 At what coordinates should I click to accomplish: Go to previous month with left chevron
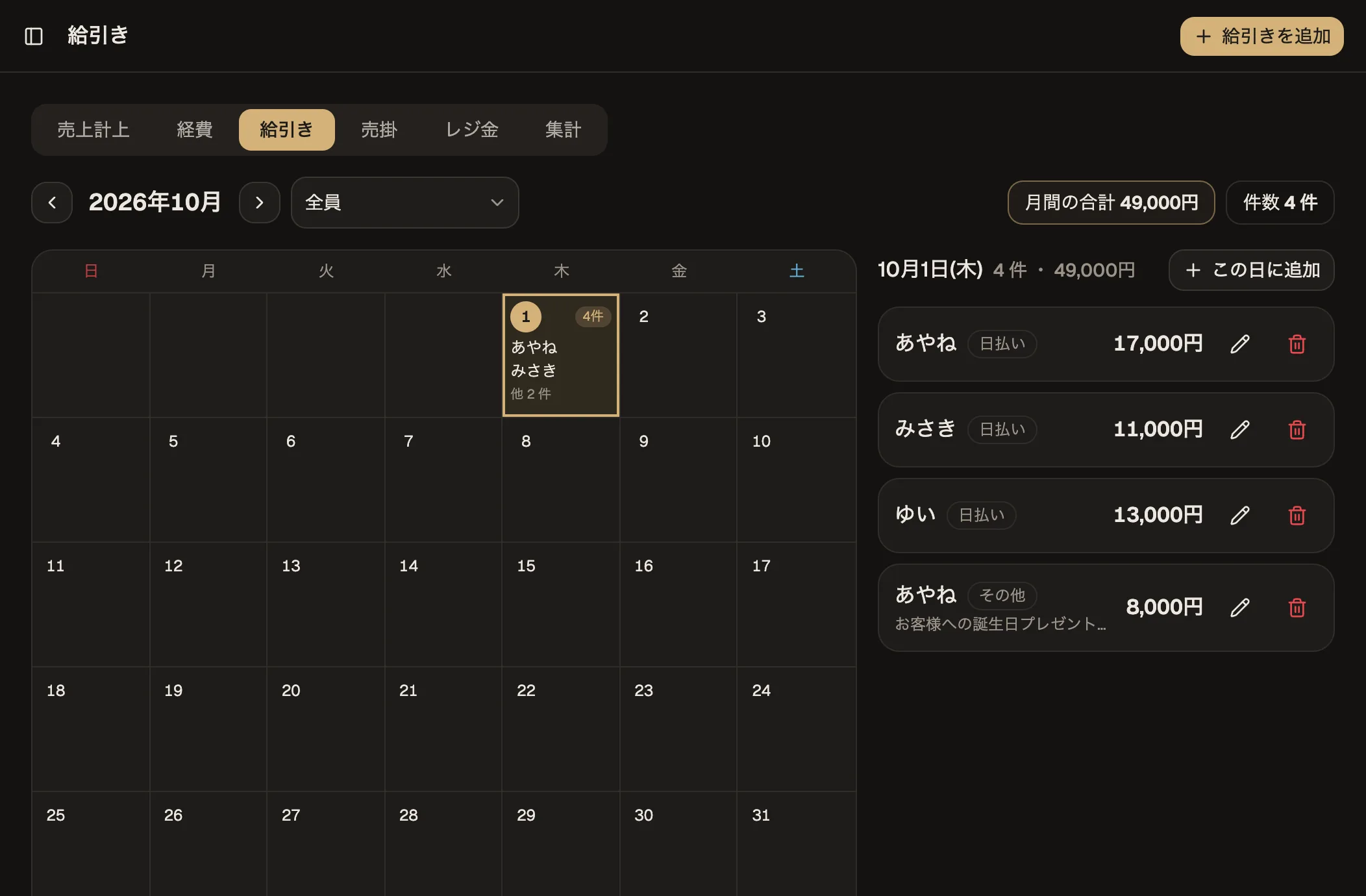(x=52, y=203)
